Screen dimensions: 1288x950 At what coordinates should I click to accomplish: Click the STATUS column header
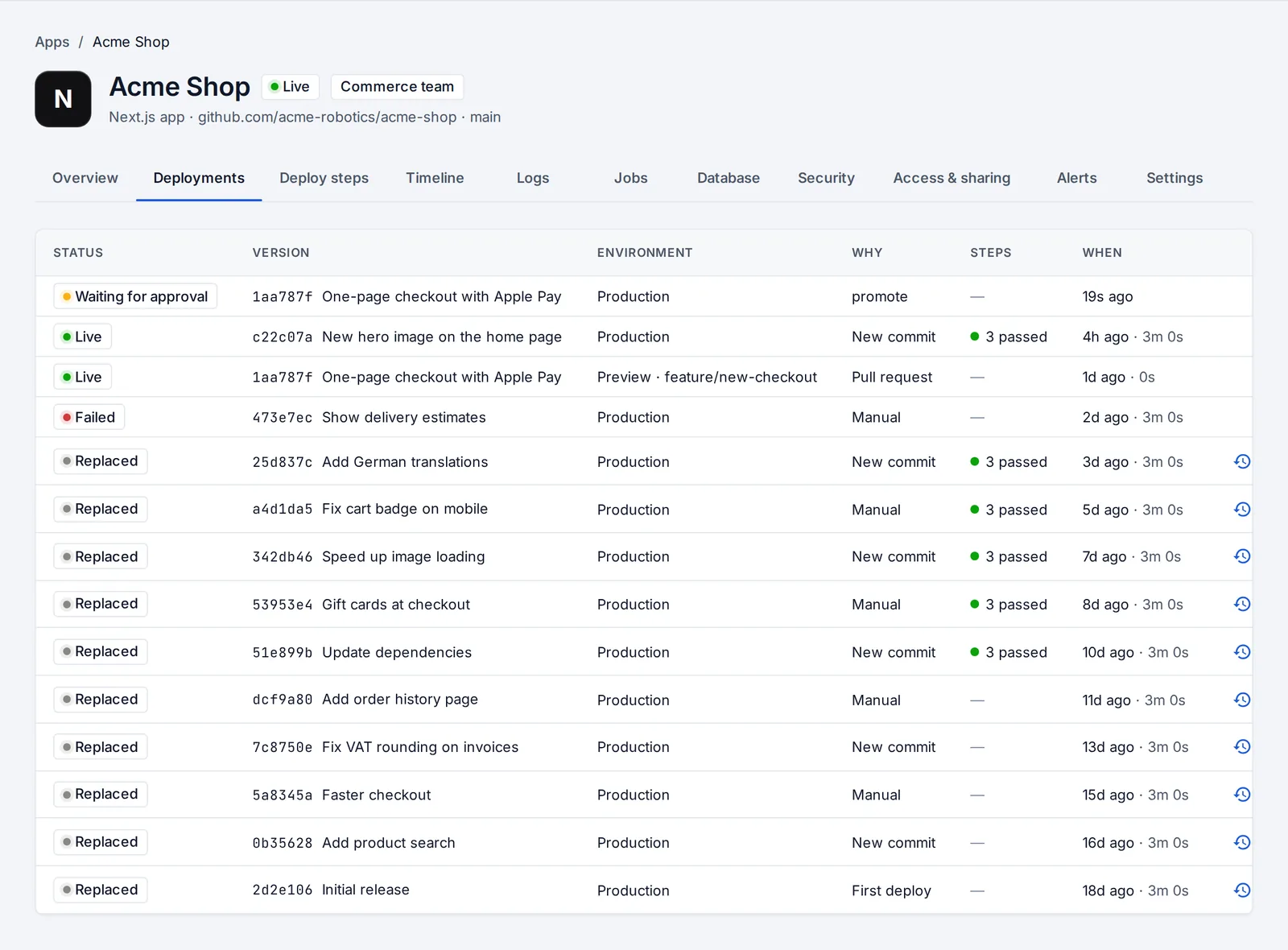point(78,253)
